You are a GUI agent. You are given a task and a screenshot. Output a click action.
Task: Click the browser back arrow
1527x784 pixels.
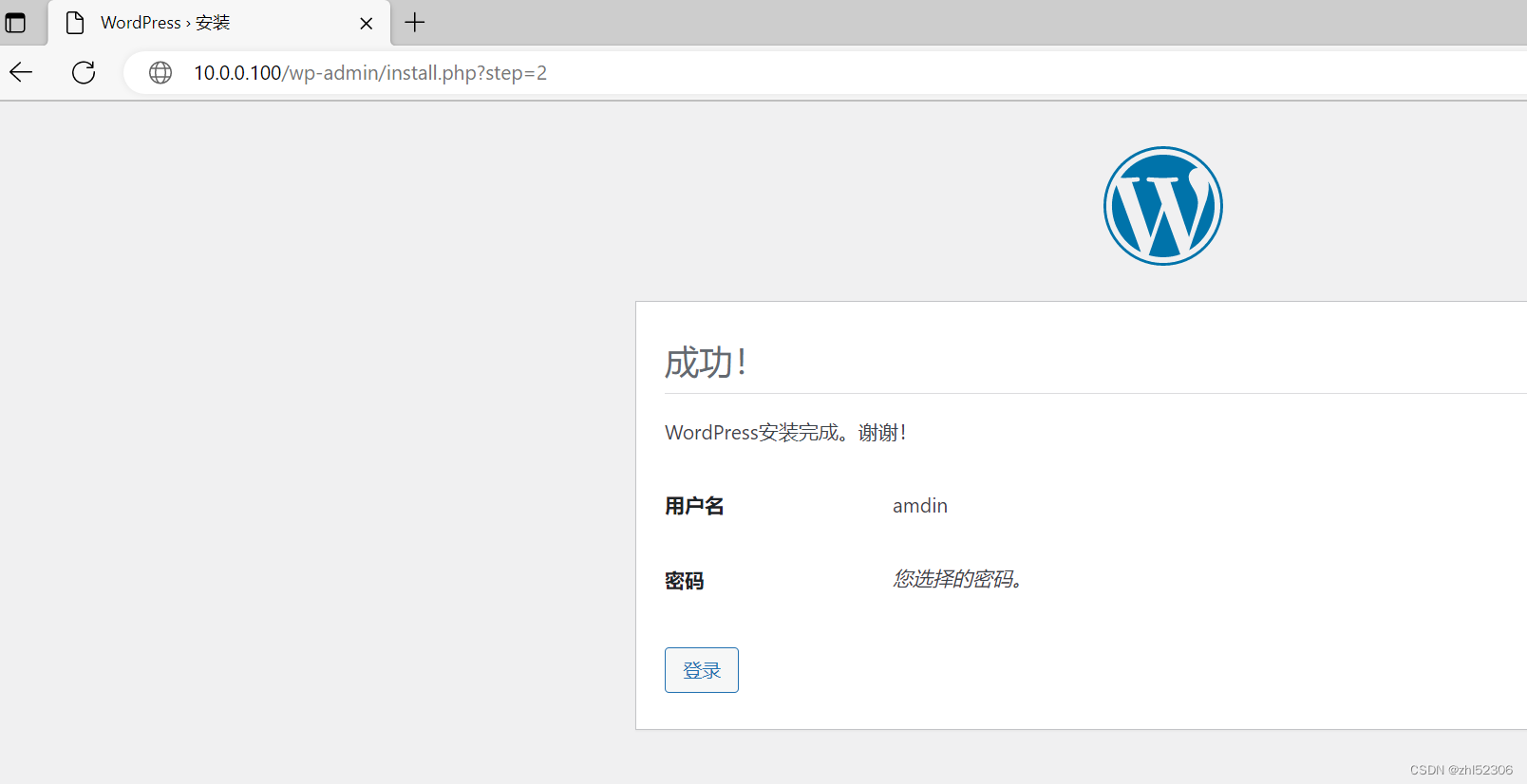click(21, 72)
